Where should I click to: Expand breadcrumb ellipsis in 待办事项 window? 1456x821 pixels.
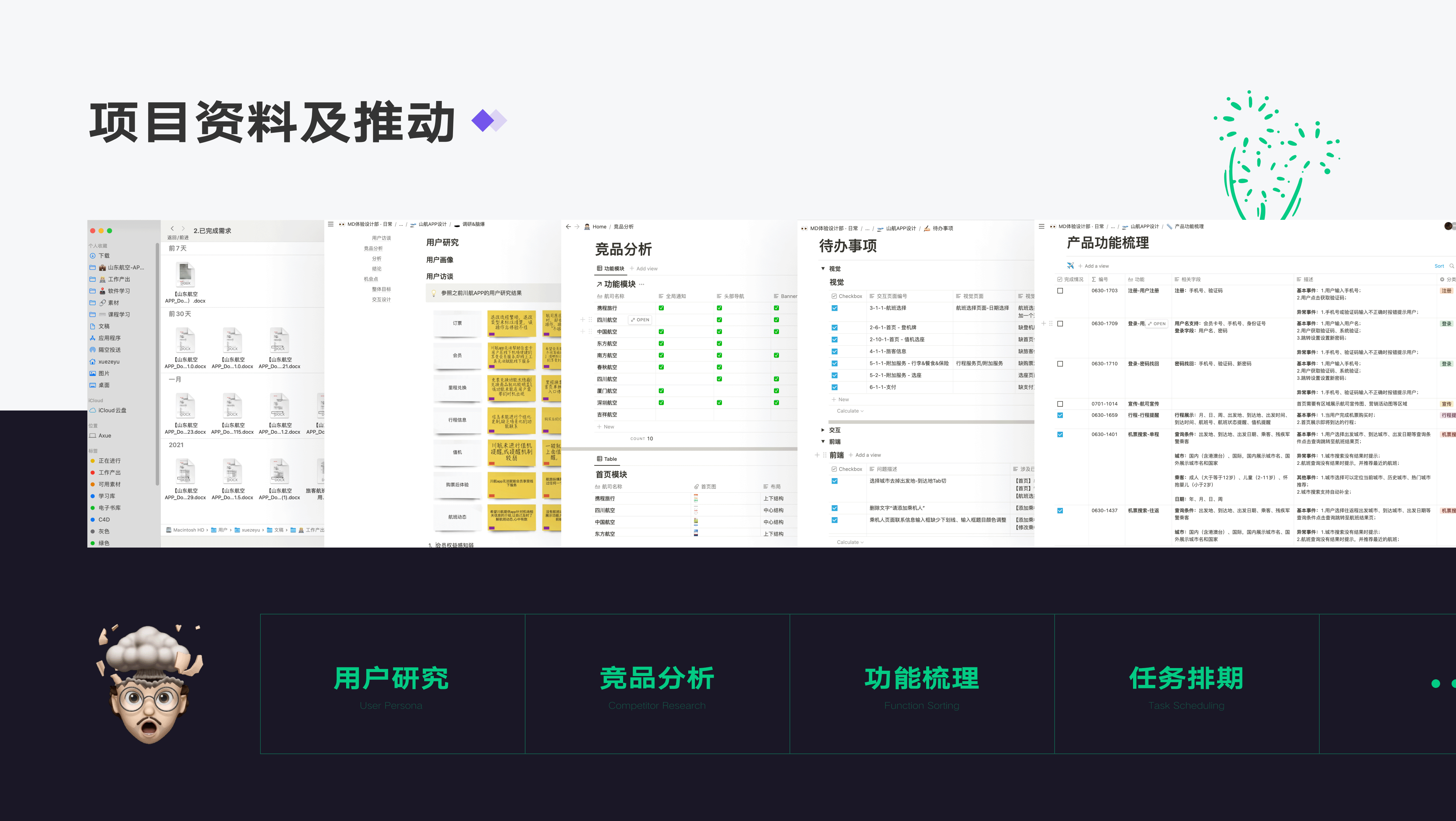pos(867,228)
